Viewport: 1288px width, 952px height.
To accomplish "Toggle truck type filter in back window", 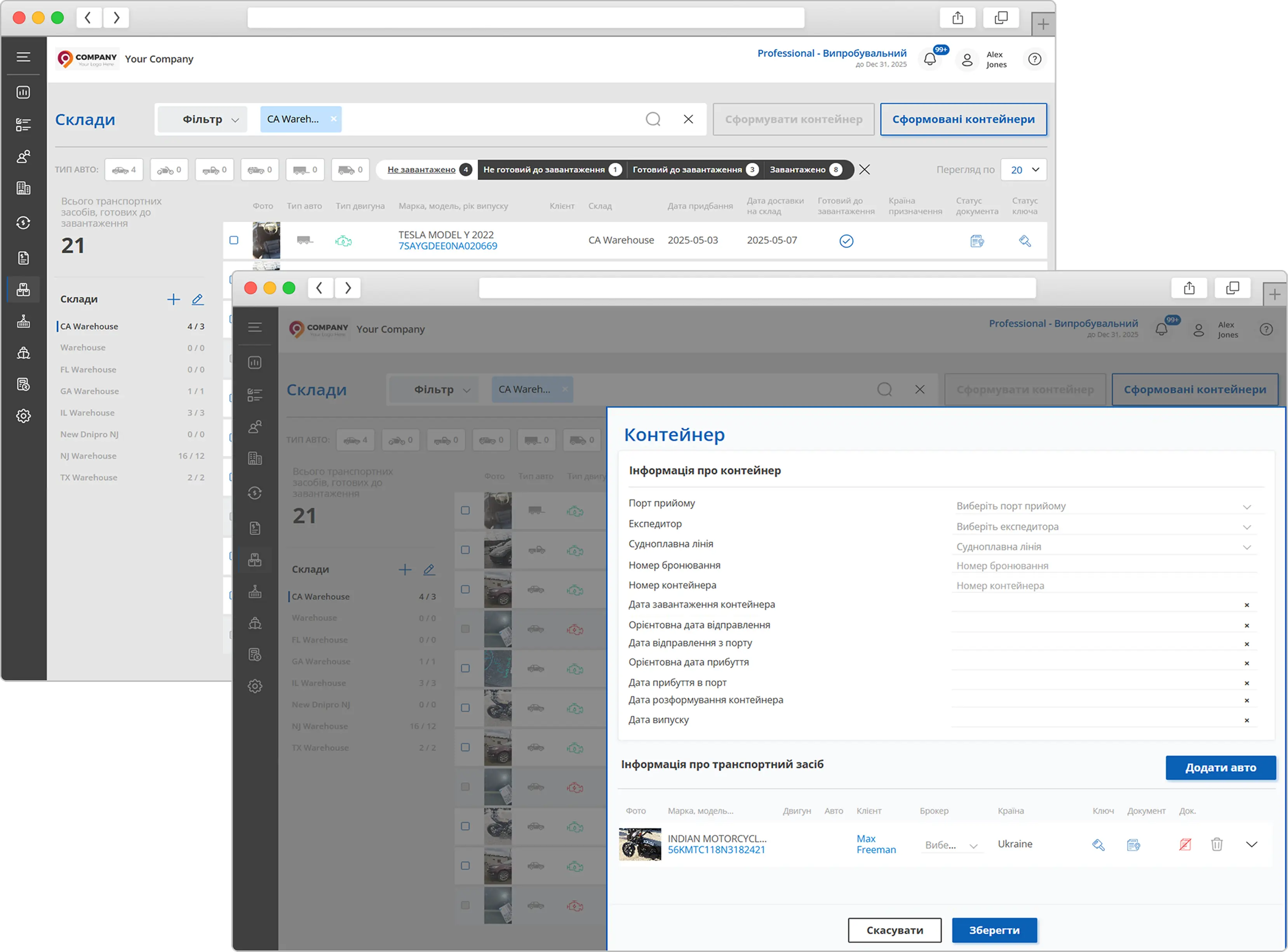I will pos(350,169).
